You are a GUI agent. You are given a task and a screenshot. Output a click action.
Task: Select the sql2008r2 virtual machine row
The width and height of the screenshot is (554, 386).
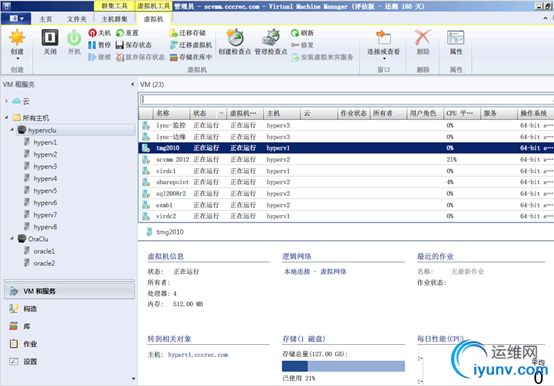[x=346, y=194]
